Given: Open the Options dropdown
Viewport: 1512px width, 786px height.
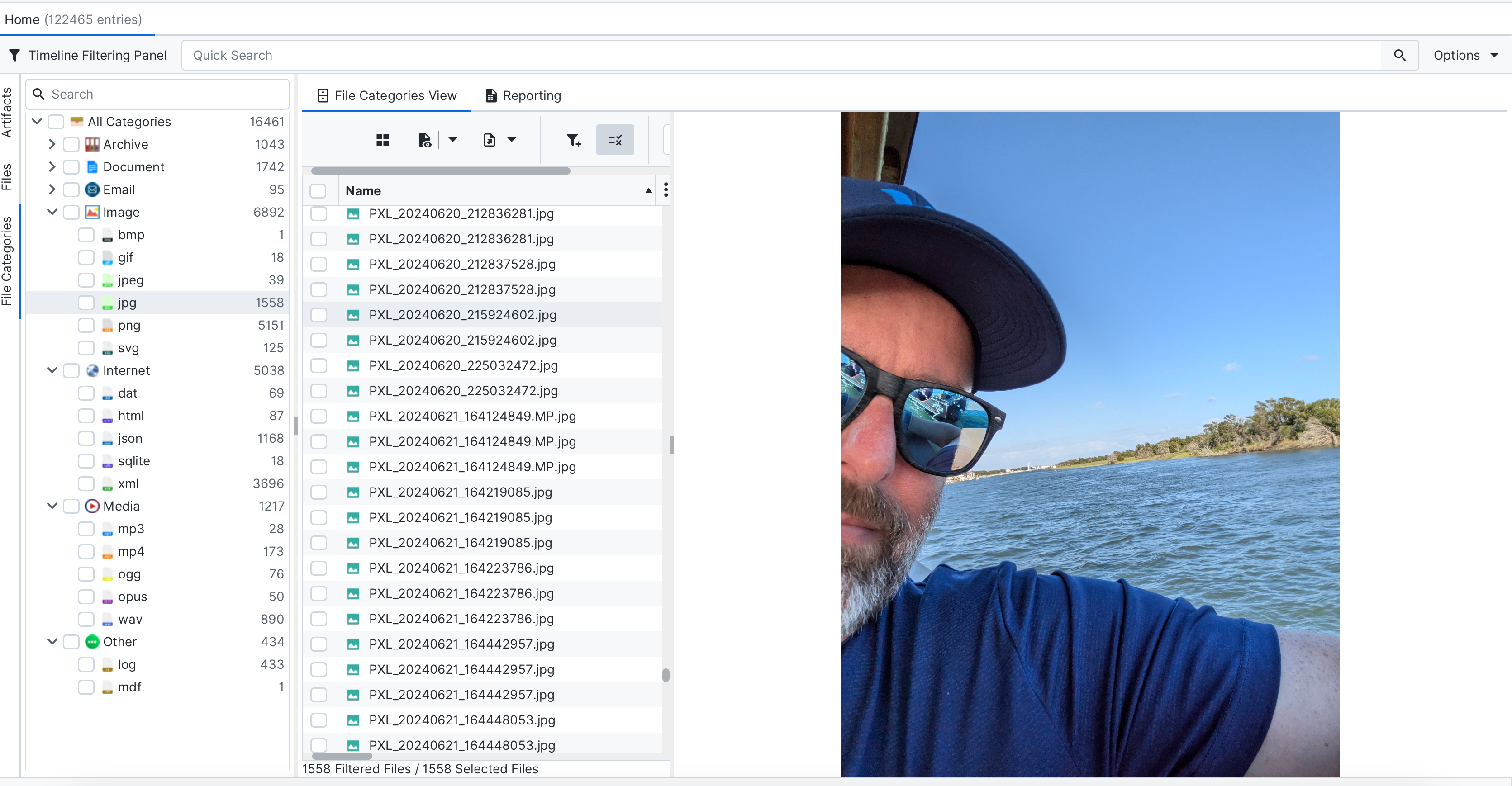Looking at the screenshot, I should tap(1466, 55).
